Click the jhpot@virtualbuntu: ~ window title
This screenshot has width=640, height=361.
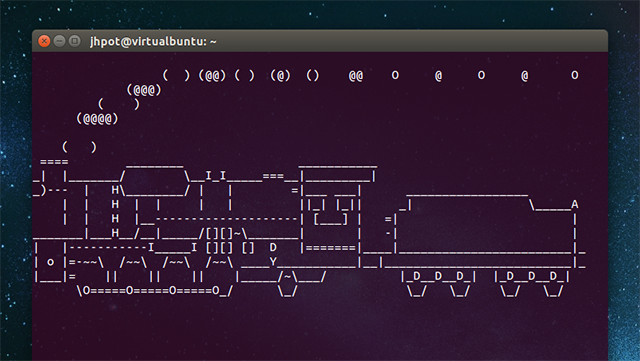coord(153,41)
